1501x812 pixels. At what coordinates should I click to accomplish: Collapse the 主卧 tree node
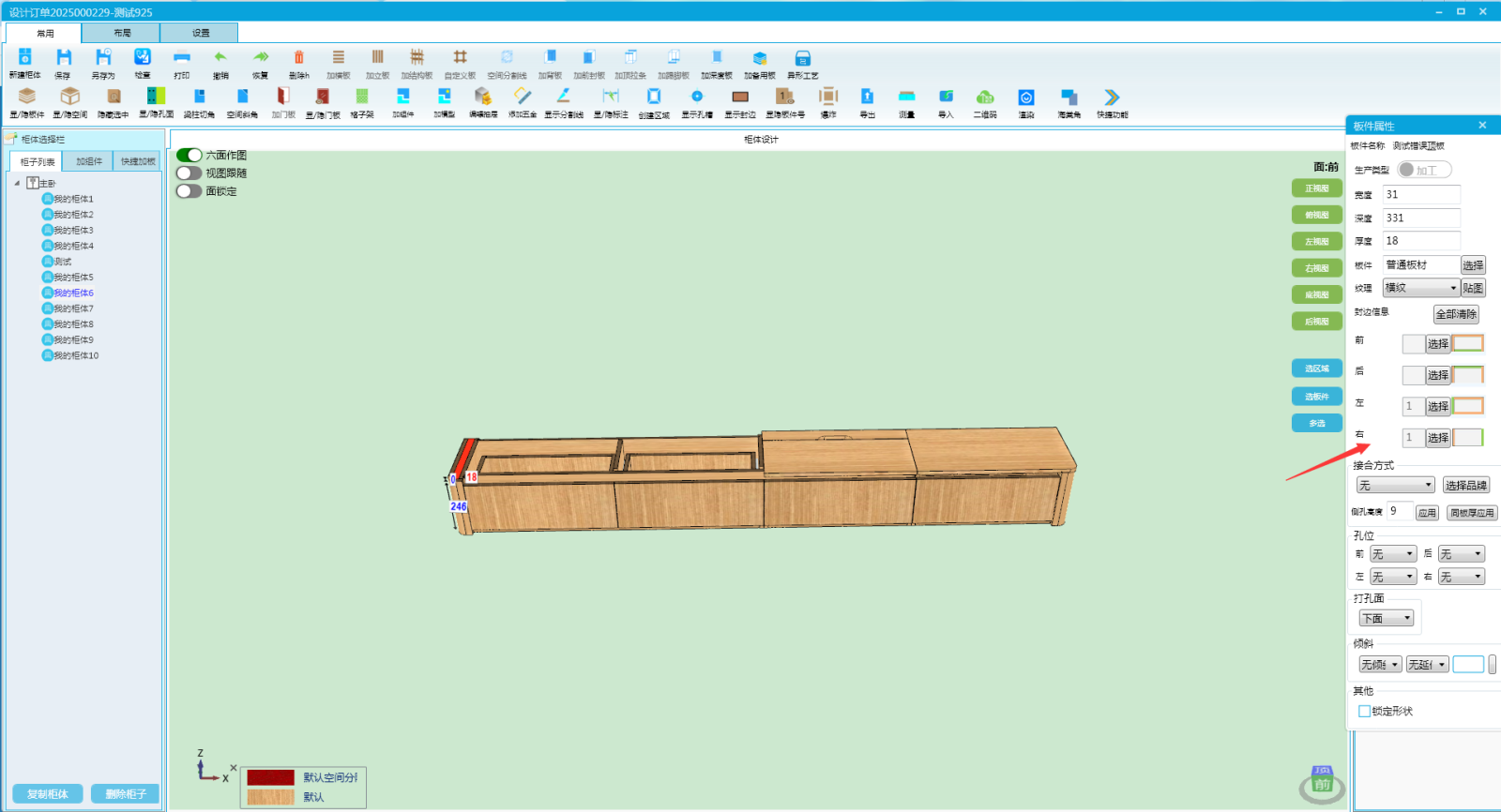coord(17,184)
